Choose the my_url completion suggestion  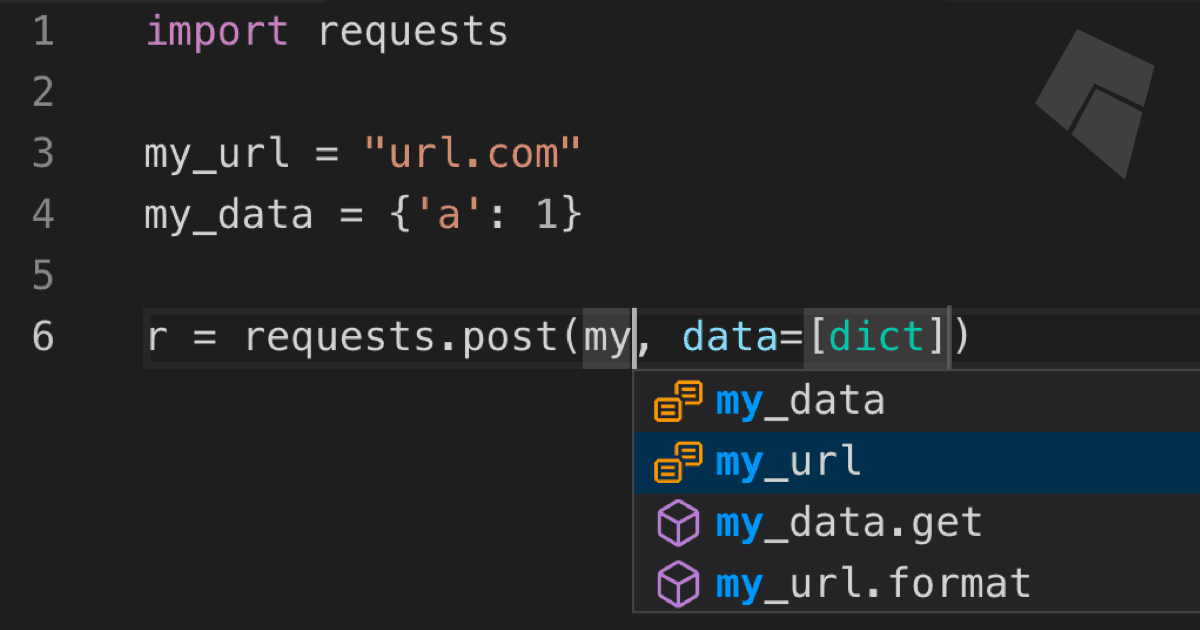tap(789, 461)
